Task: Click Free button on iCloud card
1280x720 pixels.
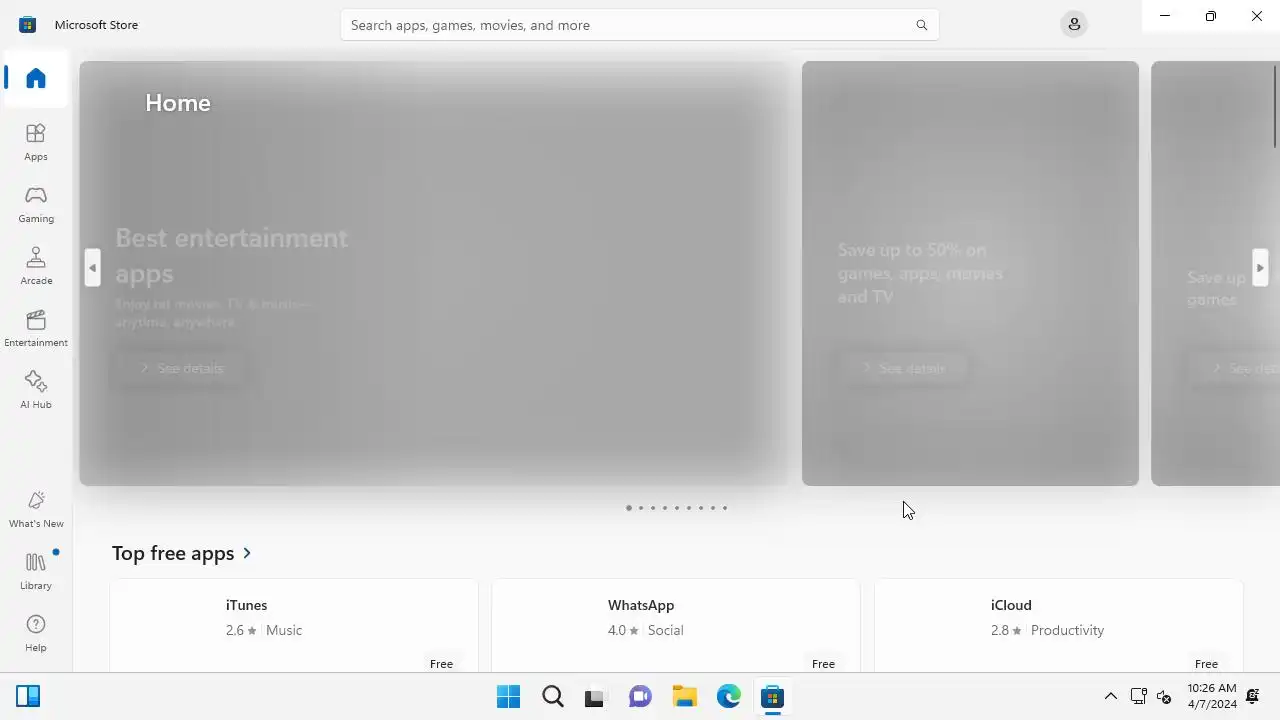Action: pyautogui.click(x=1206, y=664)
